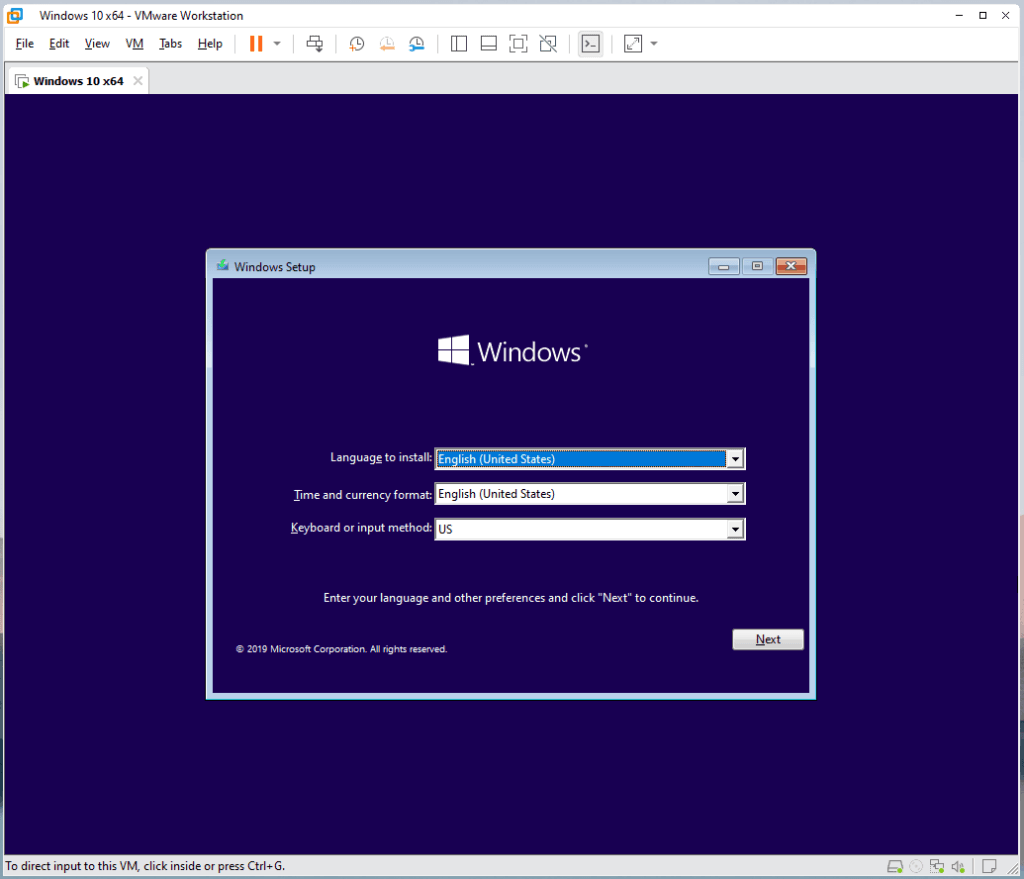Expand the Keyboard or input method dropdown

coord(736,529)
